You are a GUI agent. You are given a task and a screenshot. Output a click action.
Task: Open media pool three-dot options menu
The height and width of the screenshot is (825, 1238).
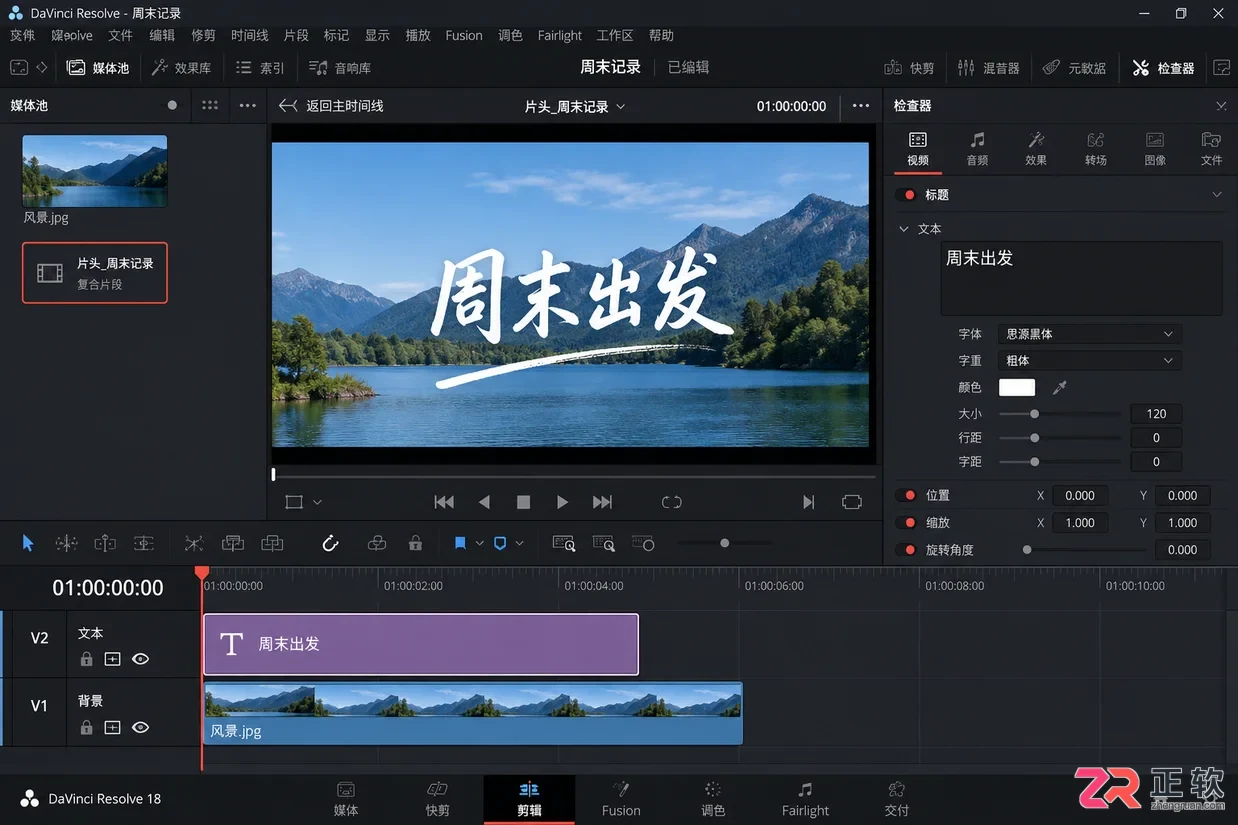247,105
